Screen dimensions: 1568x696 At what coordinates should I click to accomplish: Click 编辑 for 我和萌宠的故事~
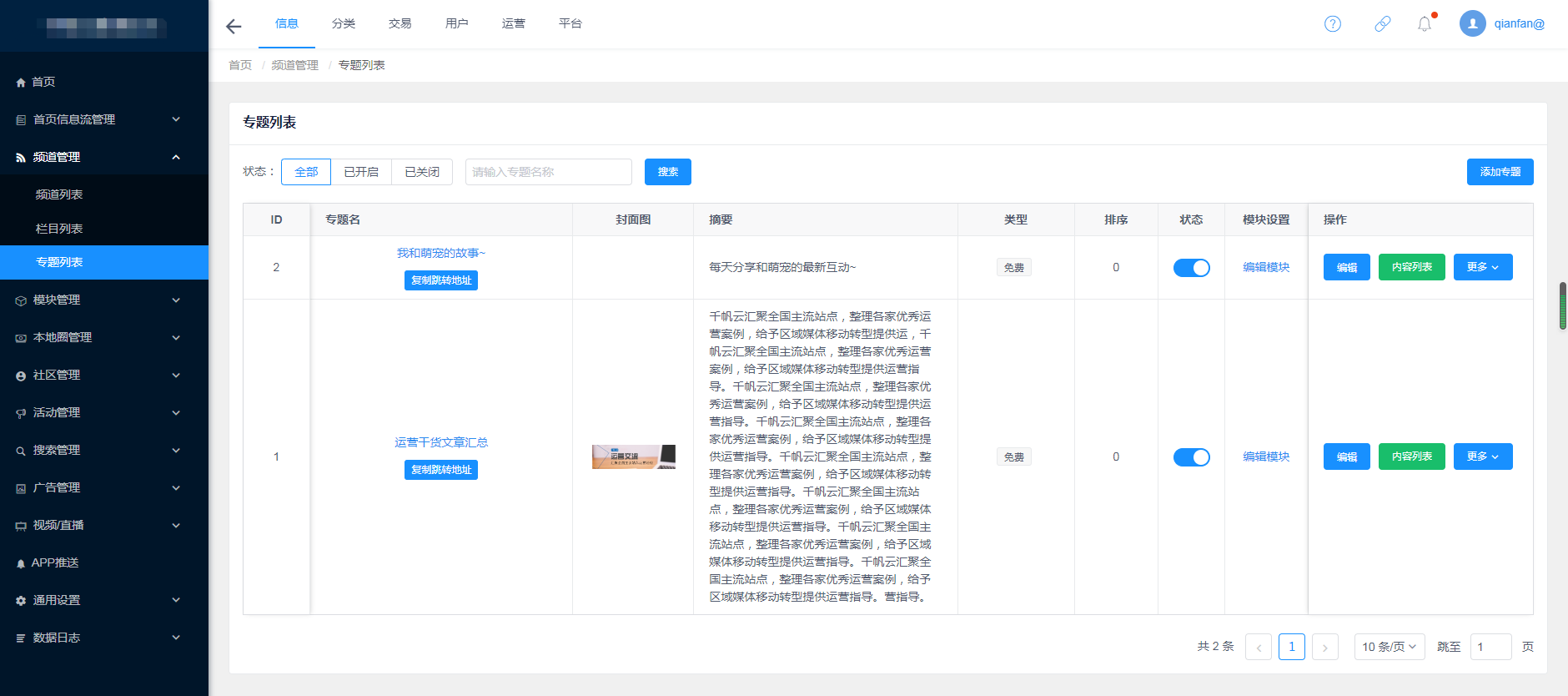1347,267
